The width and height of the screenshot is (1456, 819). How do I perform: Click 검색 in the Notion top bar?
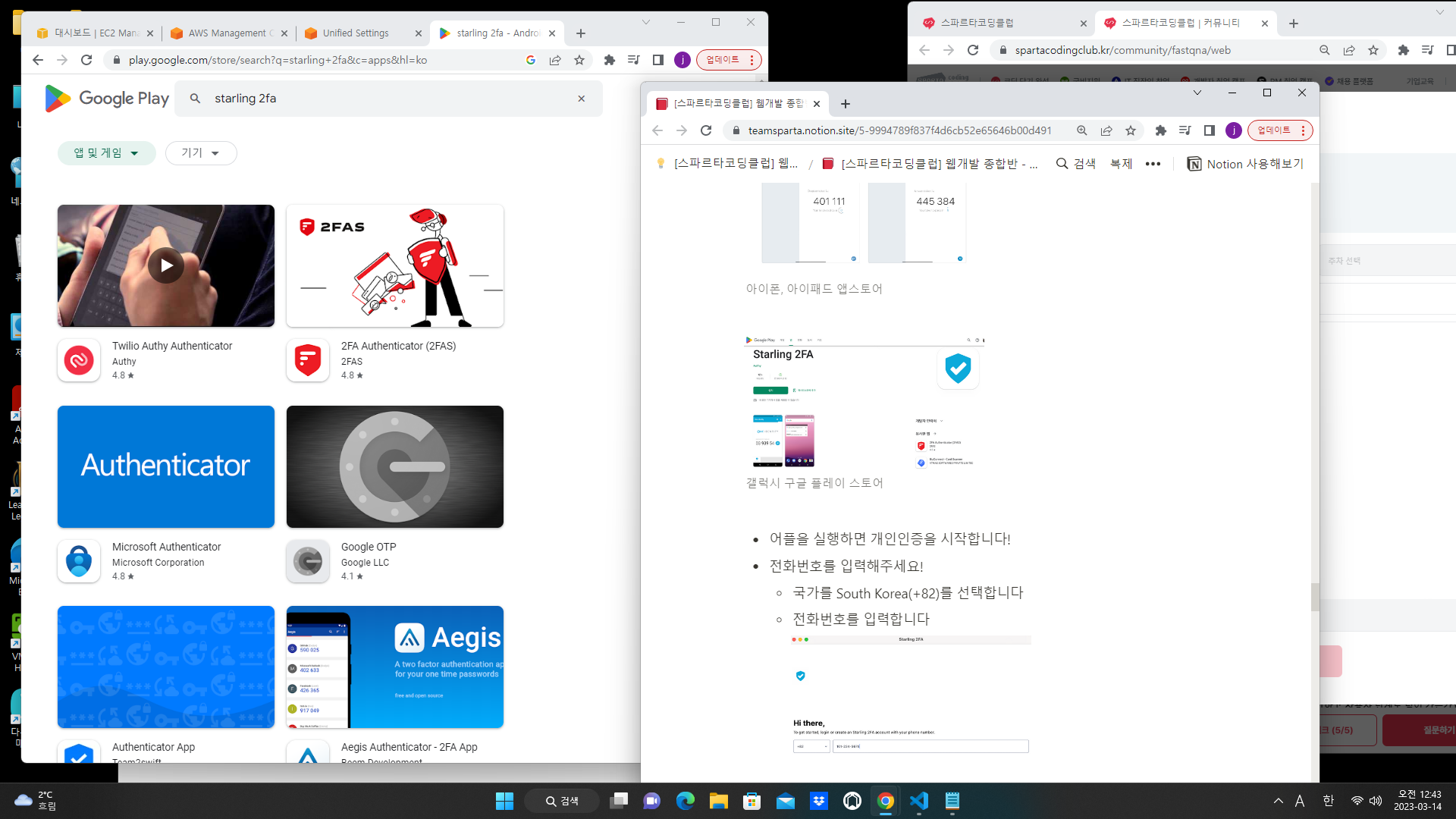click(x=1076, y=164)
